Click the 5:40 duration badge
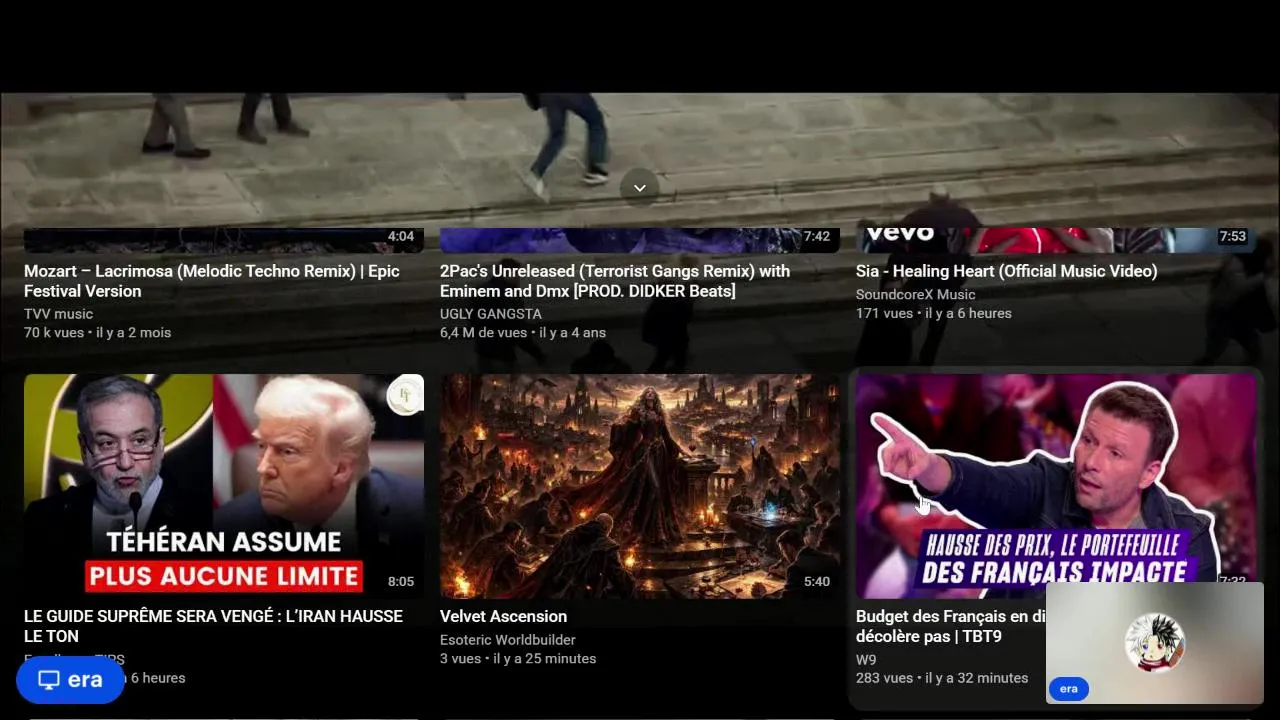 [816, 582]
